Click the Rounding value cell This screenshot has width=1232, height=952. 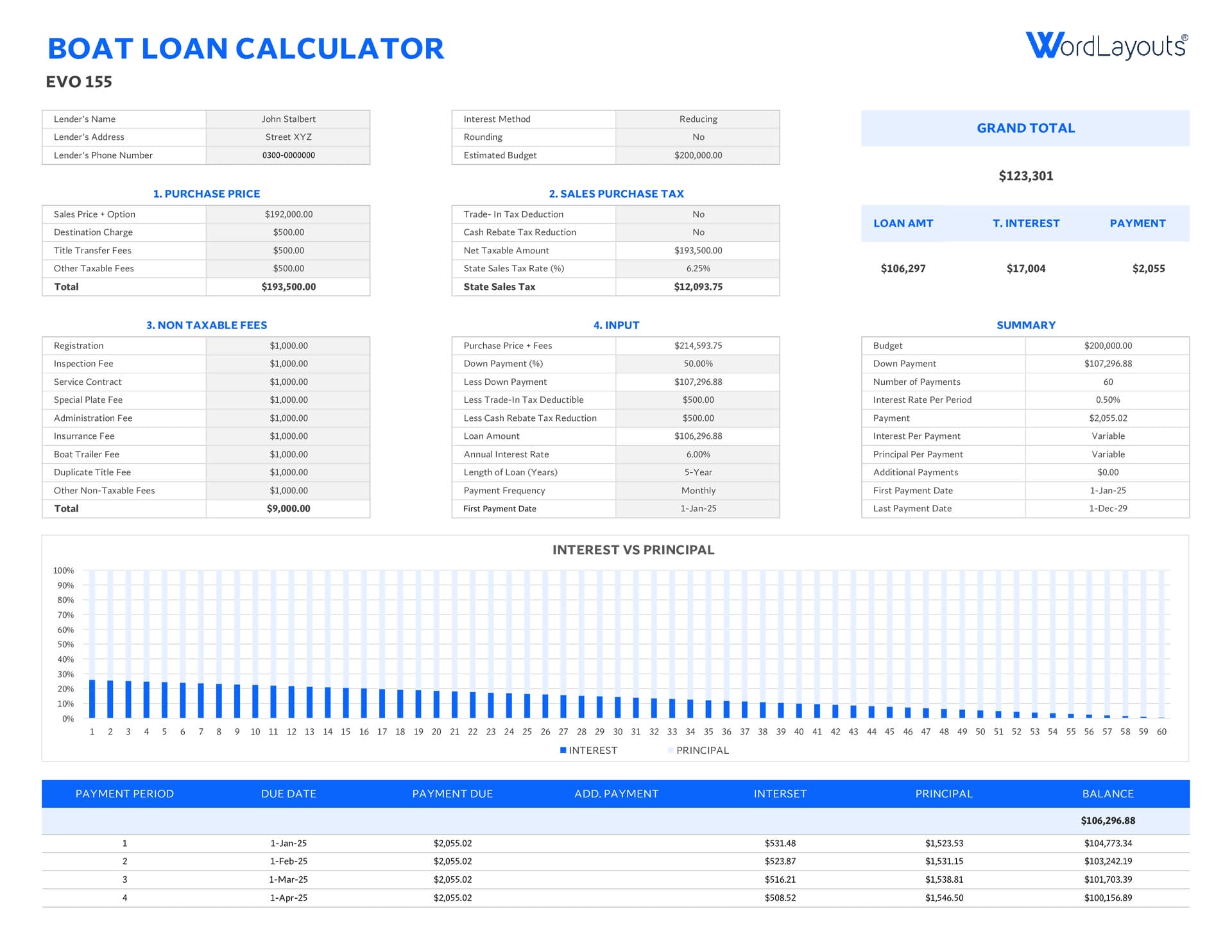tap(697, 137)
